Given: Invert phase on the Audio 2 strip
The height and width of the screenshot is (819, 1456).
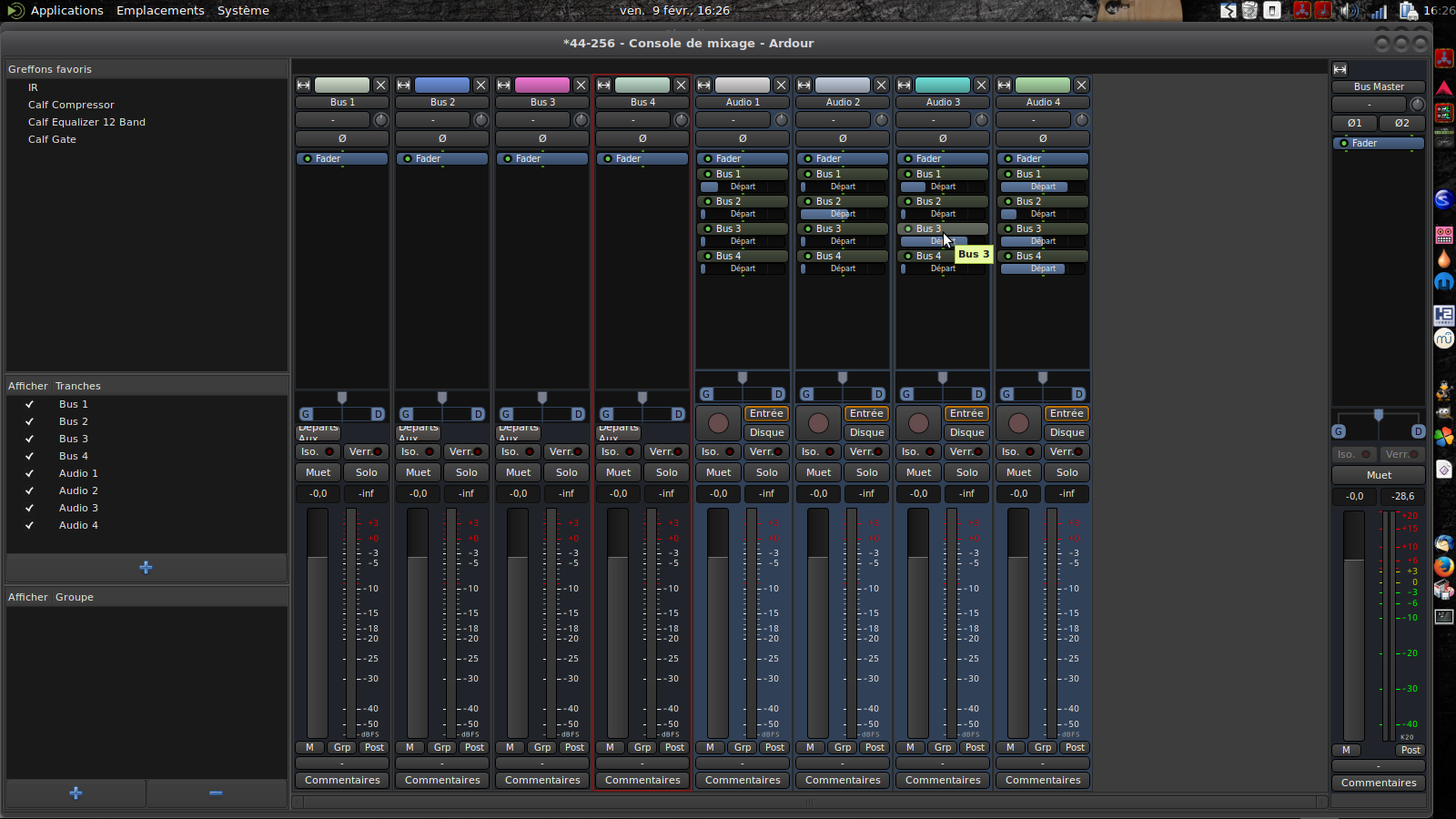Looking at the screenshot, I should click(843, 138).
